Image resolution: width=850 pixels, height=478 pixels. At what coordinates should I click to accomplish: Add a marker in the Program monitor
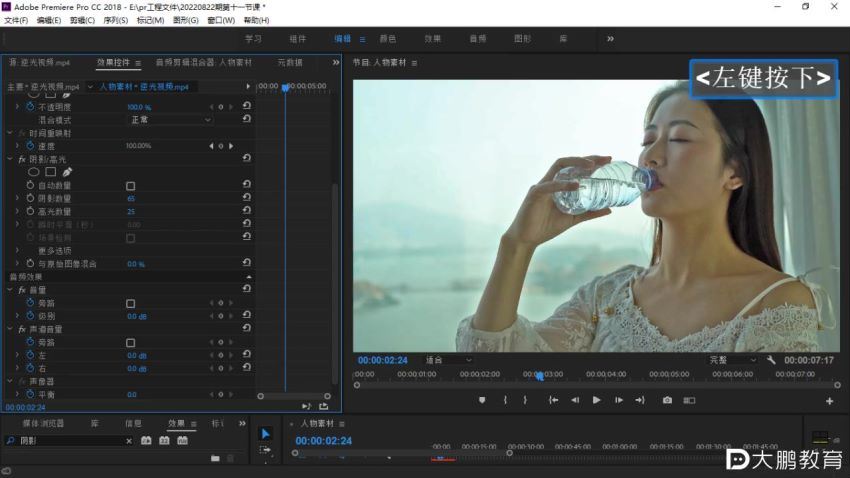click(x=481, y=400)
